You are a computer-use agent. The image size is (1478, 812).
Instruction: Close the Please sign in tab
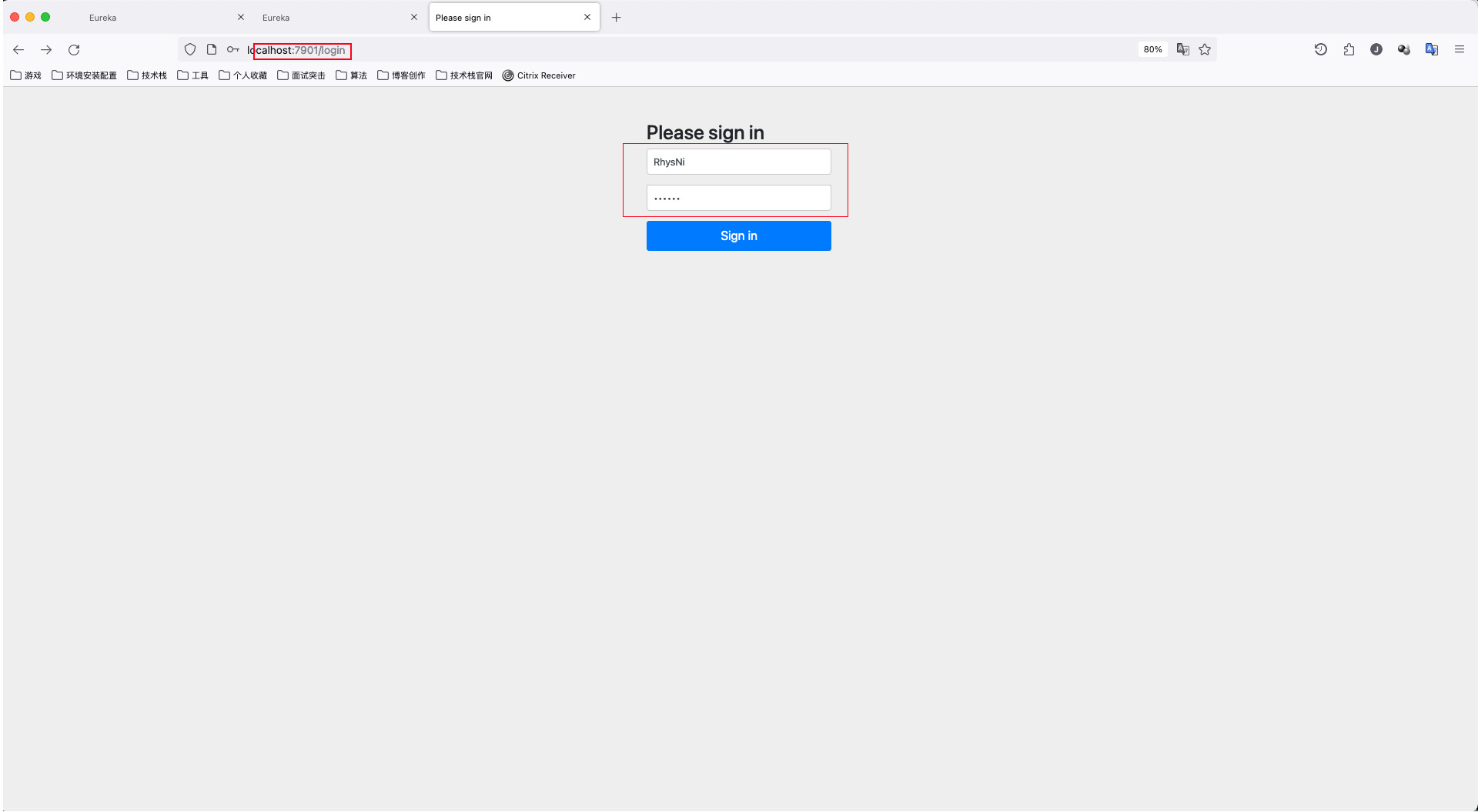(587, 17)
